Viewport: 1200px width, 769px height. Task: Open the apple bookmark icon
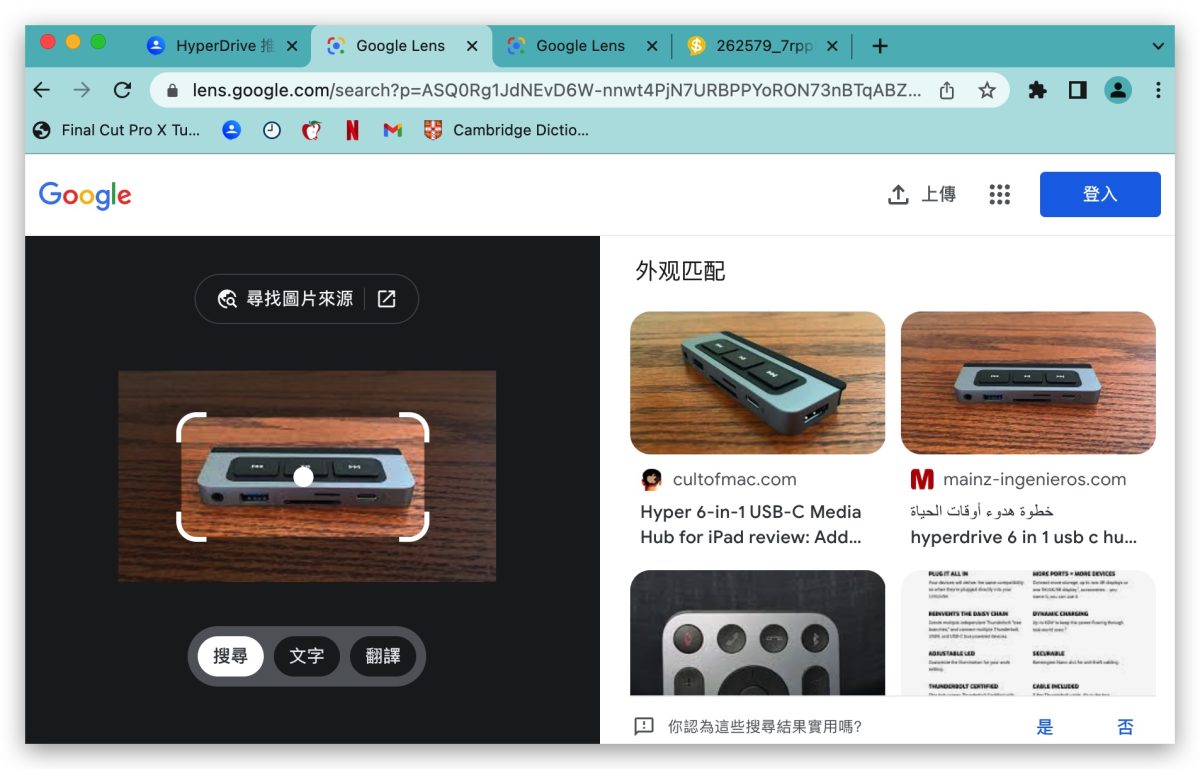coord(312,130)
